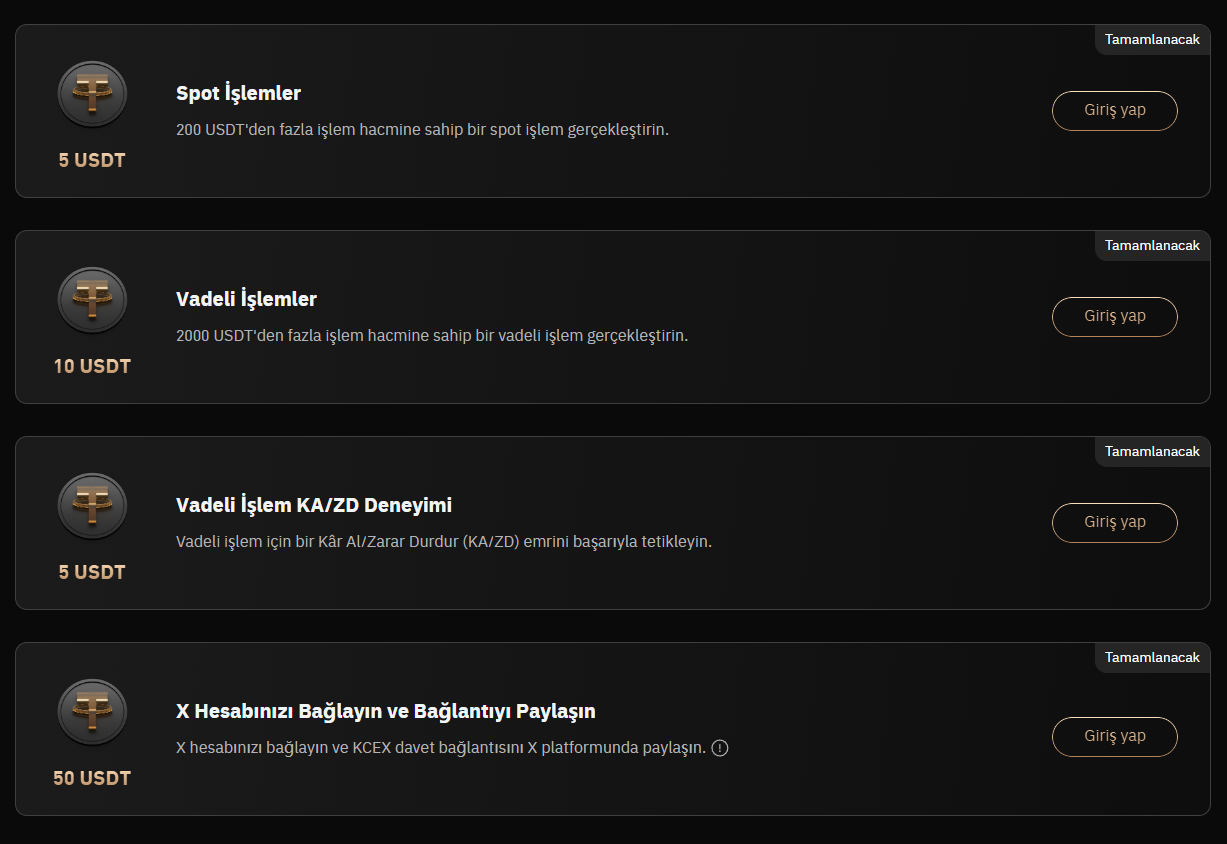Click the USDT coin icon for Vadeli İşlemler
This screenshot has height=844, width=1227.
coord(92,300)
